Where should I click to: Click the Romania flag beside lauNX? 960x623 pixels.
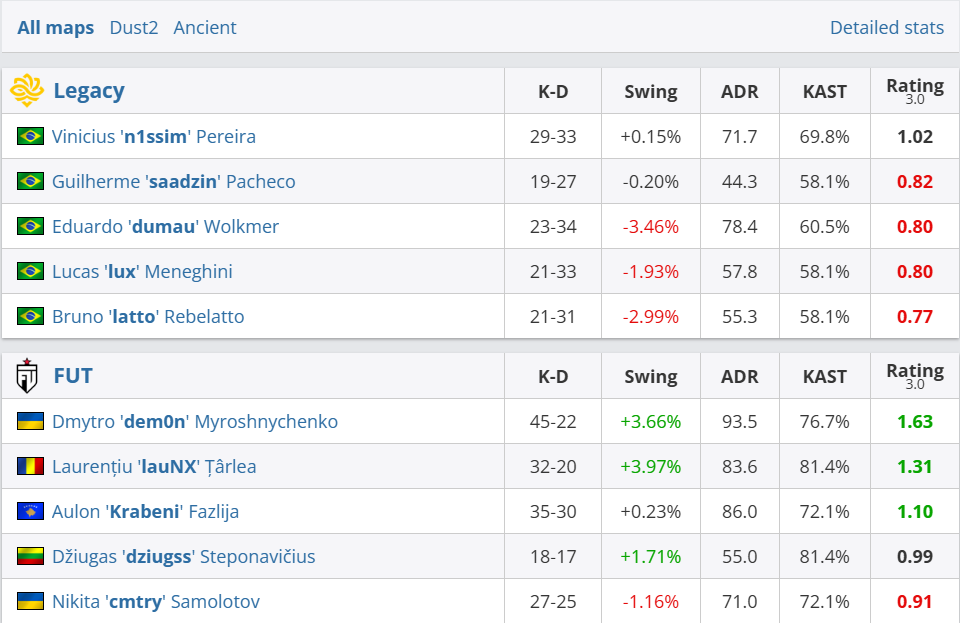(x=30, y=466)
